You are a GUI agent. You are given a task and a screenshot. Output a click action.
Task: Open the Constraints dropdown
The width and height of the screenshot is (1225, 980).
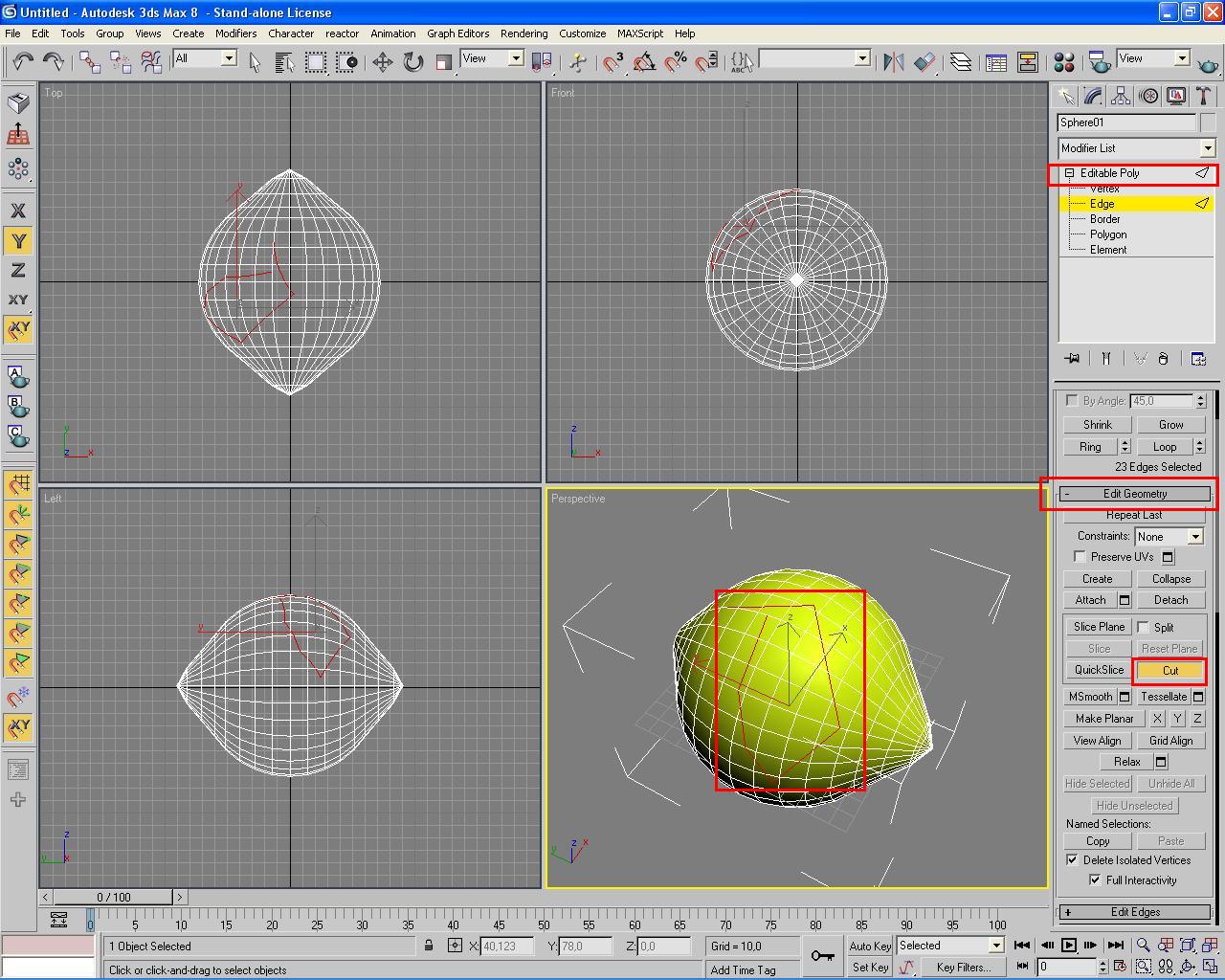[x=1194, y=537]
